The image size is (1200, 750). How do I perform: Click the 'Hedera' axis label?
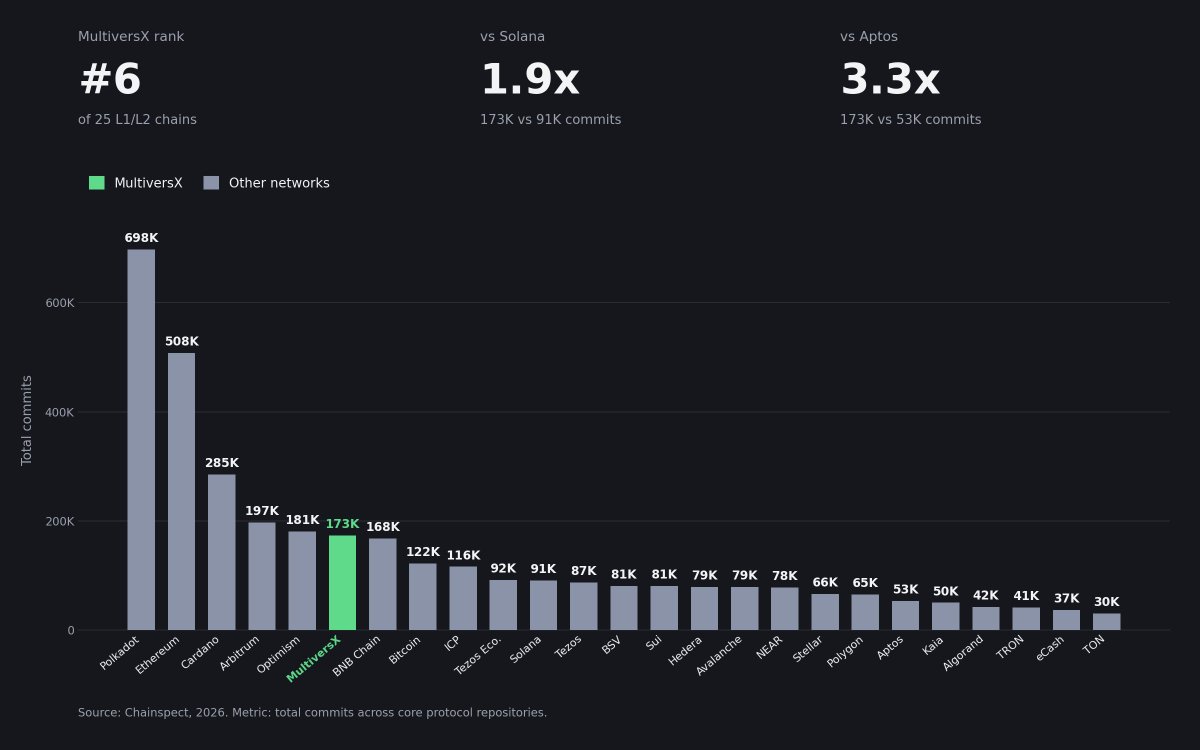point(685,651)
